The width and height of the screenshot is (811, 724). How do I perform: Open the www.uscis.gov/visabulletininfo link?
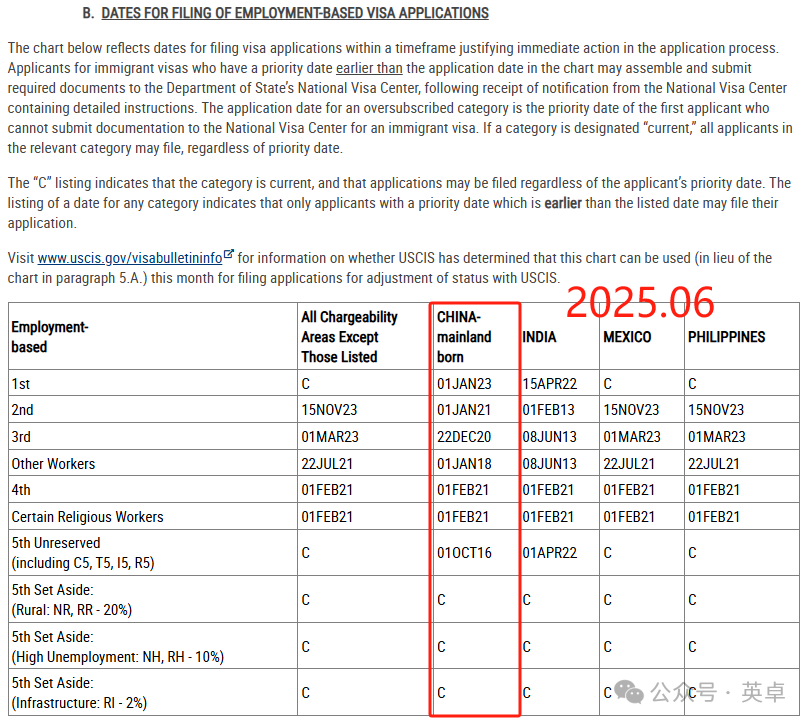[130, 258]
